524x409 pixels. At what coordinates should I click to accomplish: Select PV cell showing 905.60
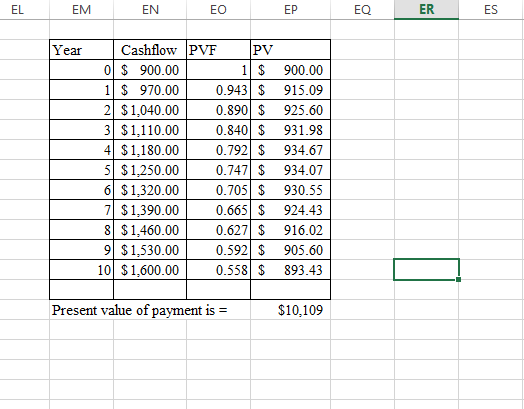coord(290,250)
